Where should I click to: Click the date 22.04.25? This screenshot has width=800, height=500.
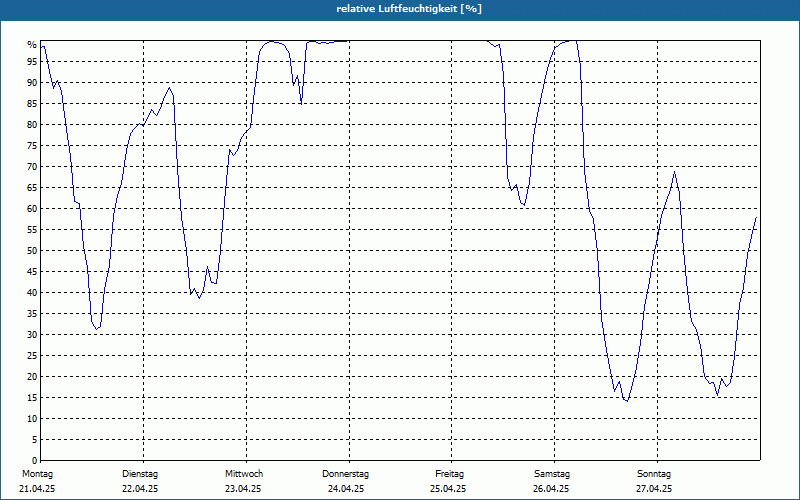coord(140,489)
